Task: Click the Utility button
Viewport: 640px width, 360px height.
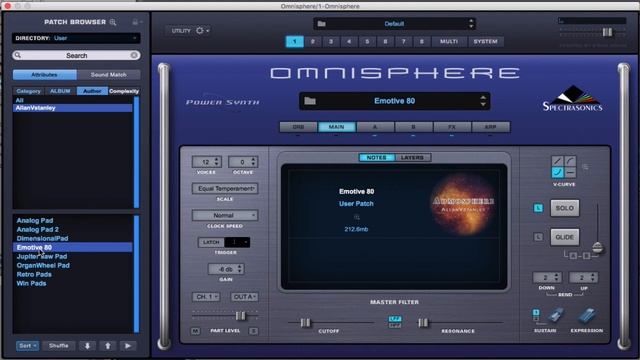Action: pos(181,31)
